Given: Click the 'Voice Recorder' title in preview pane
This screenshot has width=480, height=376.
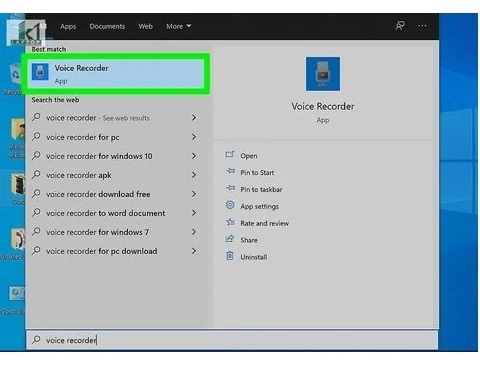Looking at the screenshot, I should coord(323,106).
